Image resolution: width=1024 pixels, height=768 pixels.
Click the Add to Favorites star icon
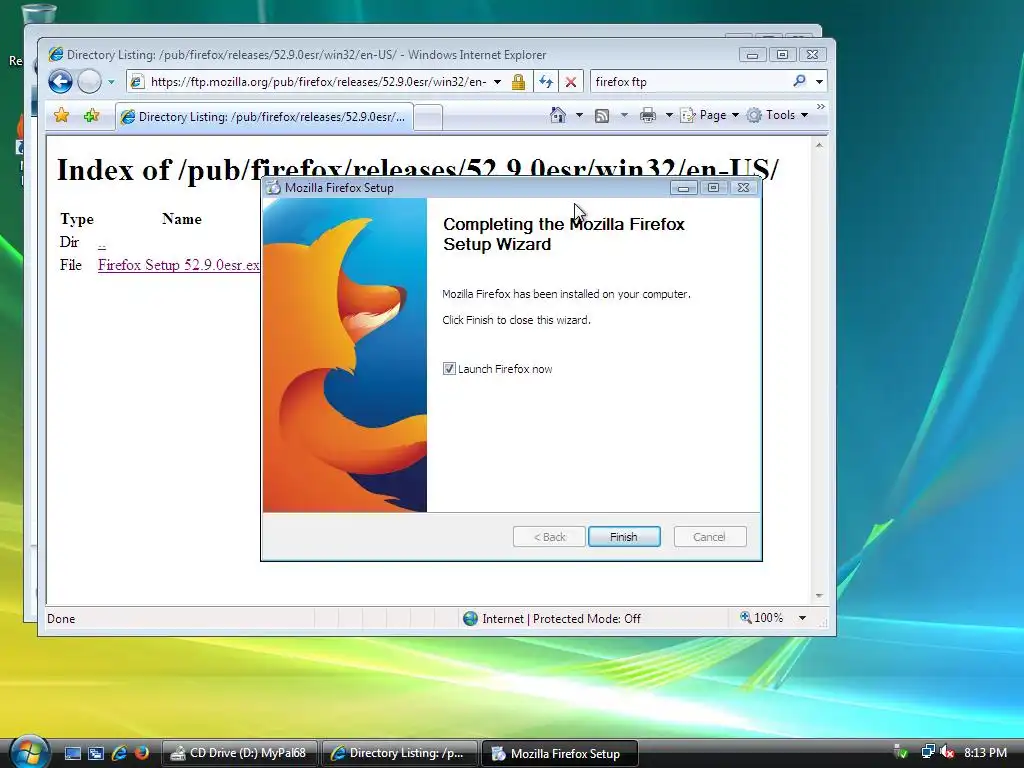pos(91,116)
